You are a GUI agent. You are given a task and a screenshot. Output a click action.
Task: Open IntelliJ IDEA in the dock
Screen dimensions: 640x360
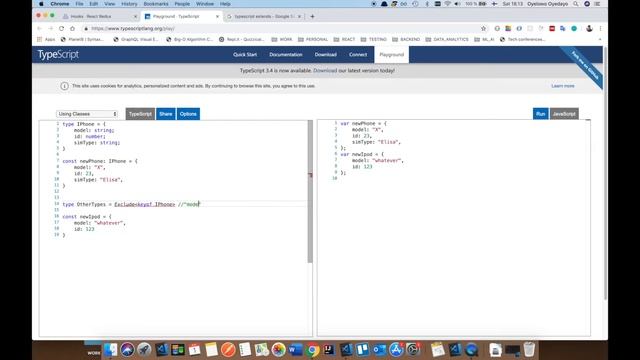pos(329,350)
